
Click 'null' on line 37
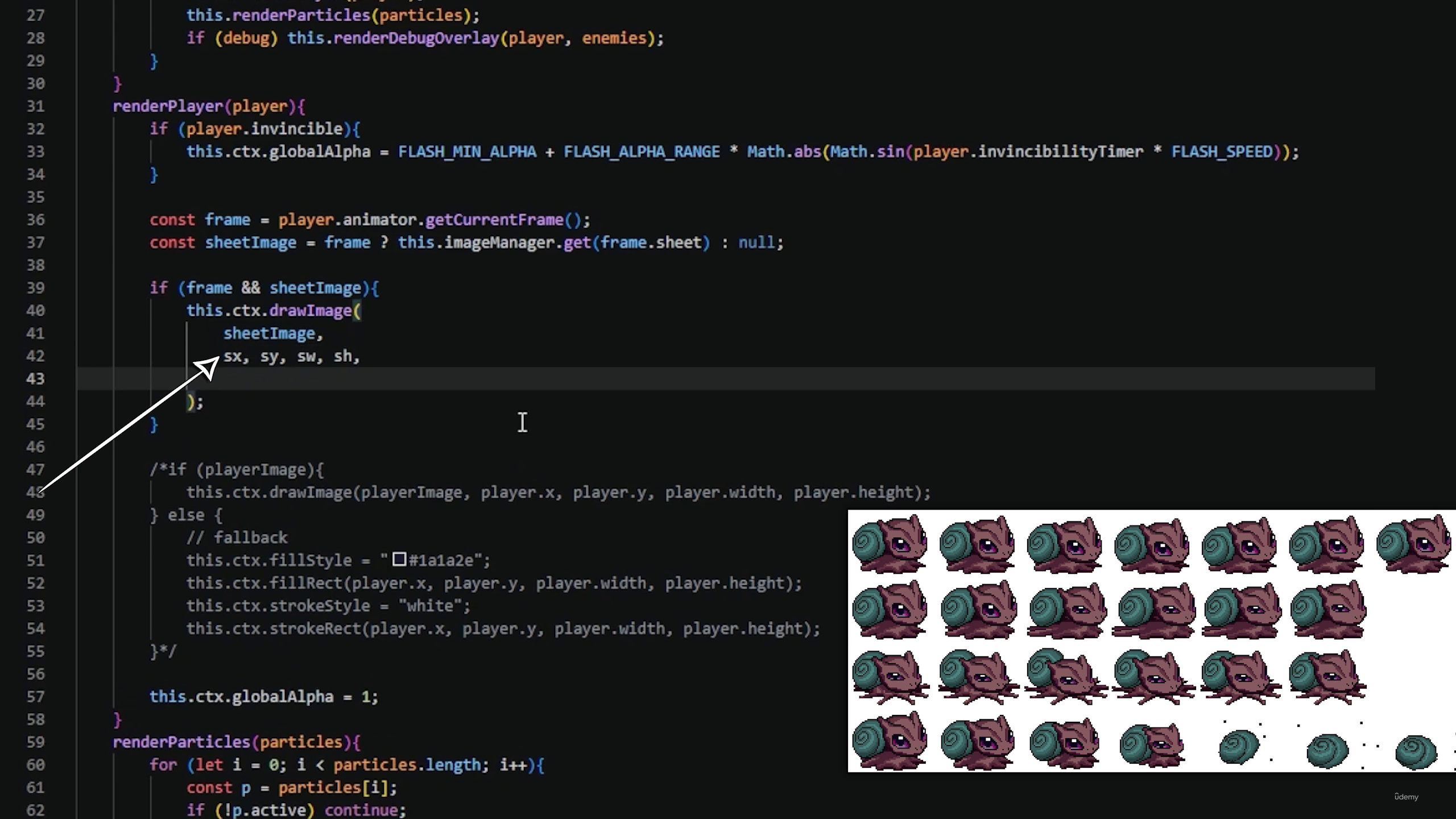point(756,243)
